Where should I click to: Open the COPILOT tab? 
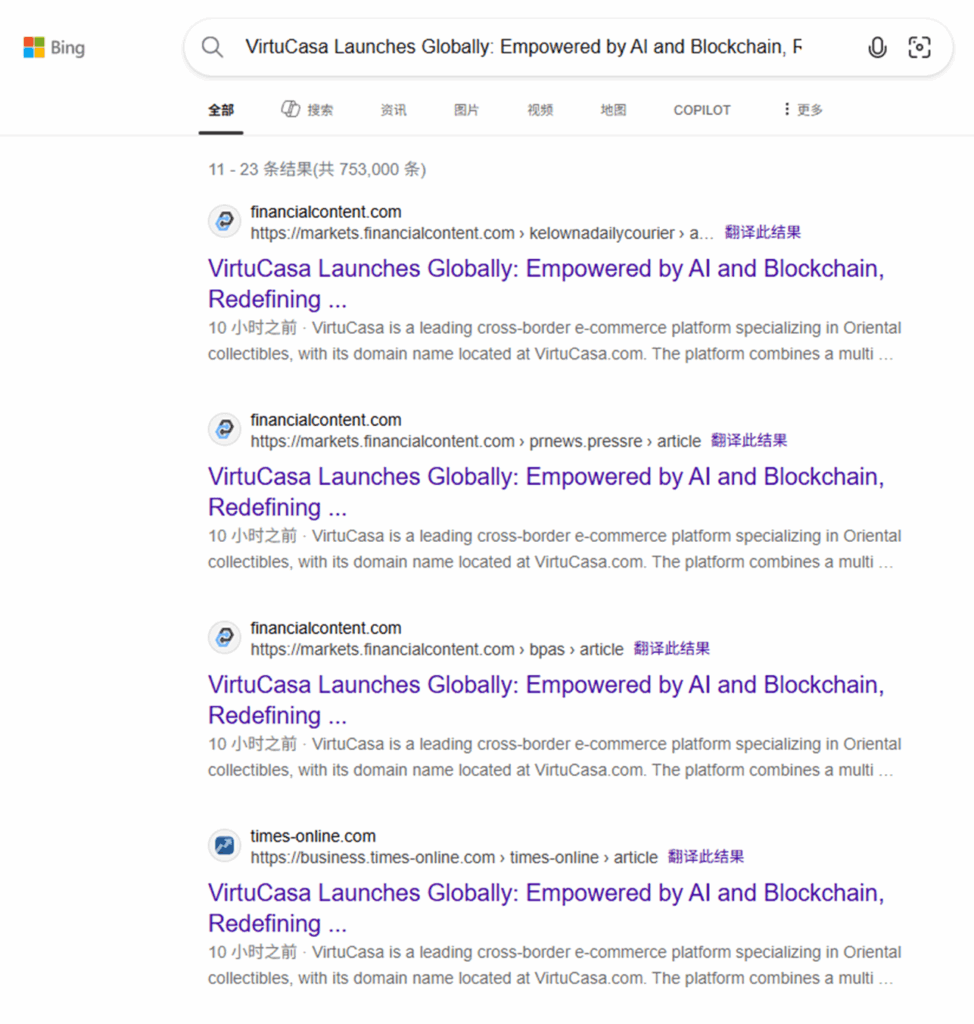pos(702,110)
